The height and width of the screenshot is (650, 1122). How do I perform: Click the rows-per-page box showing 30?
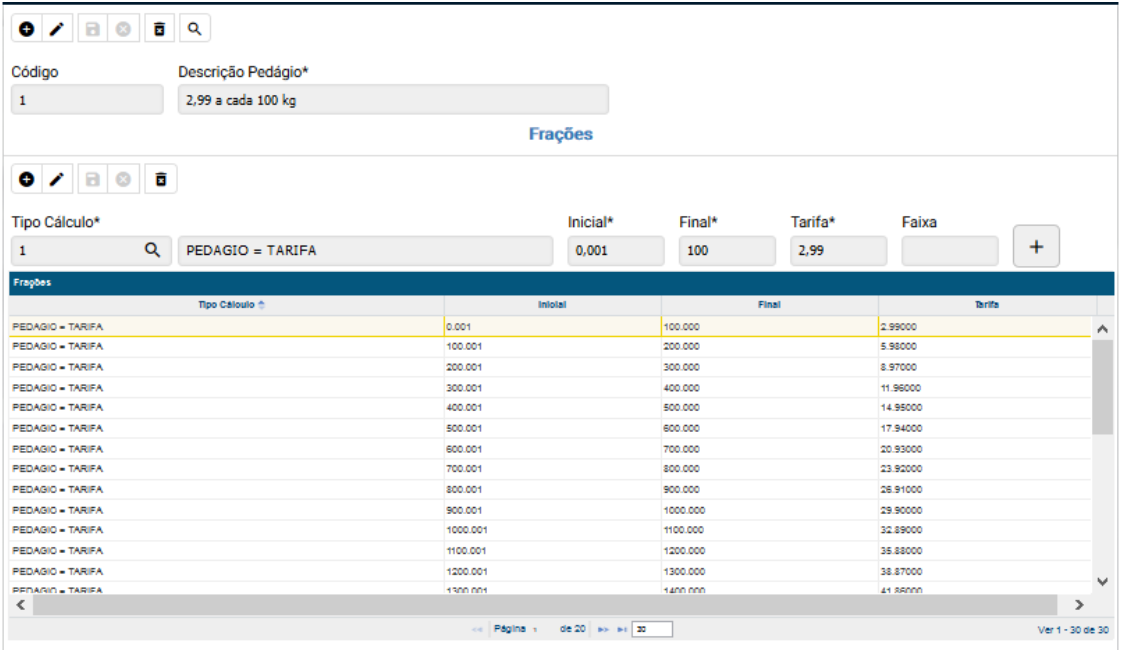[x=652, y=630]
